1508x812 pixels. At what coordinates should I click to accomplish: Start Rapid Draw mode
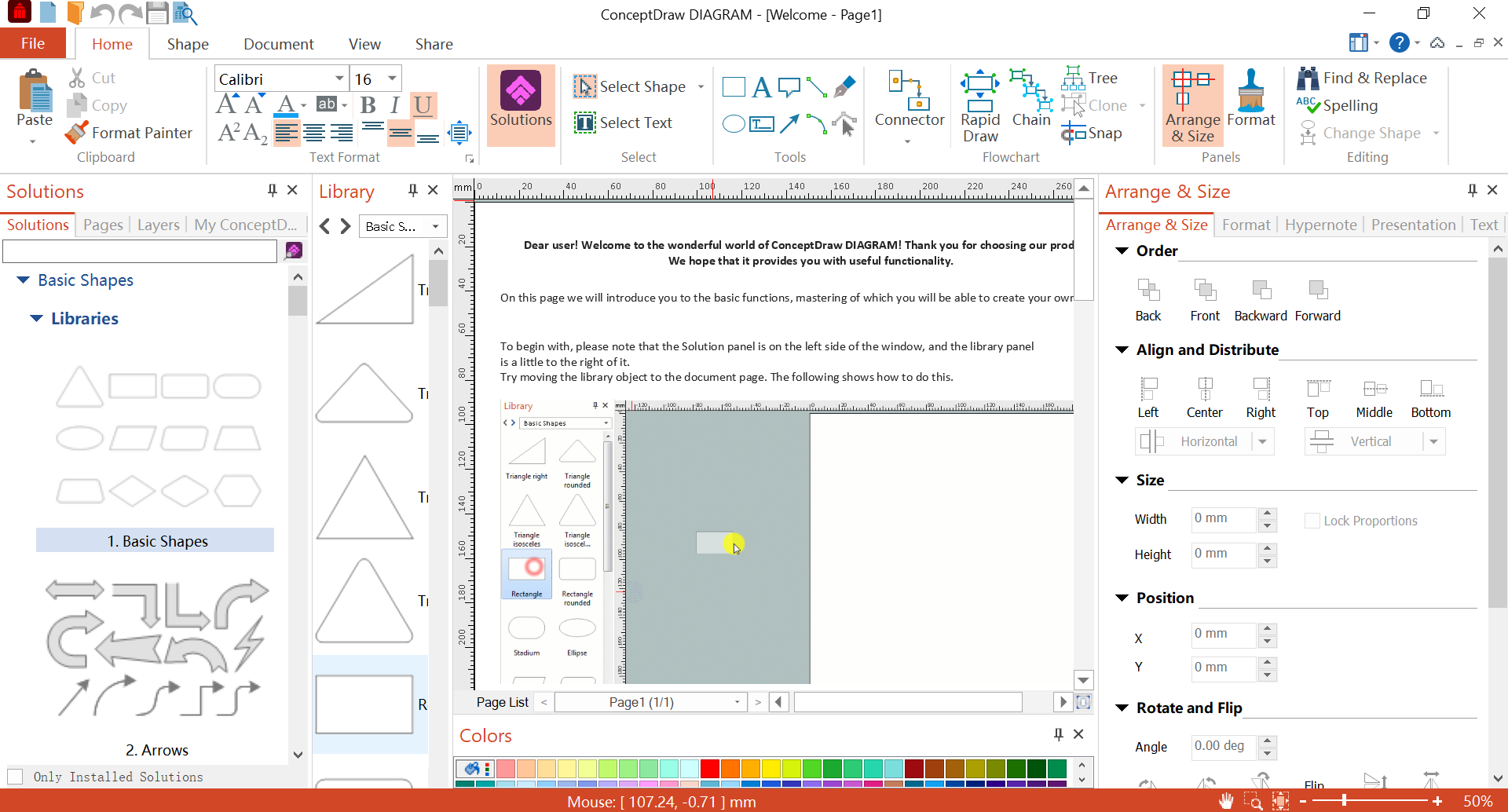[x=980, y=105]
